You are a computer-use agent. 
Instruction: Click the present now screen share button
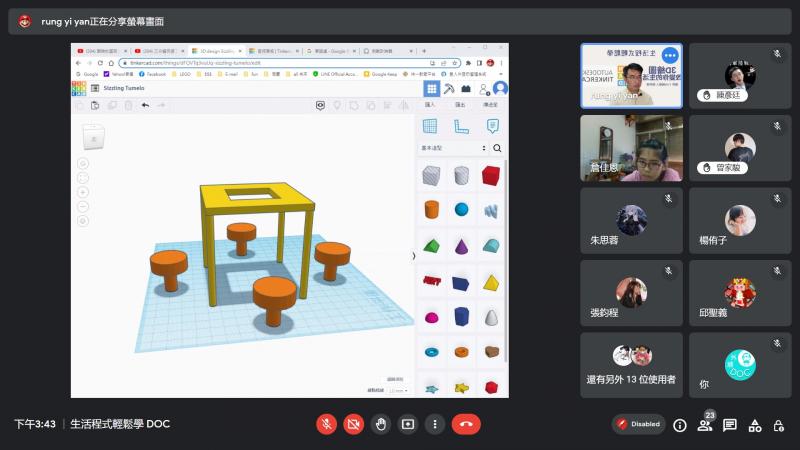[408, 424]
